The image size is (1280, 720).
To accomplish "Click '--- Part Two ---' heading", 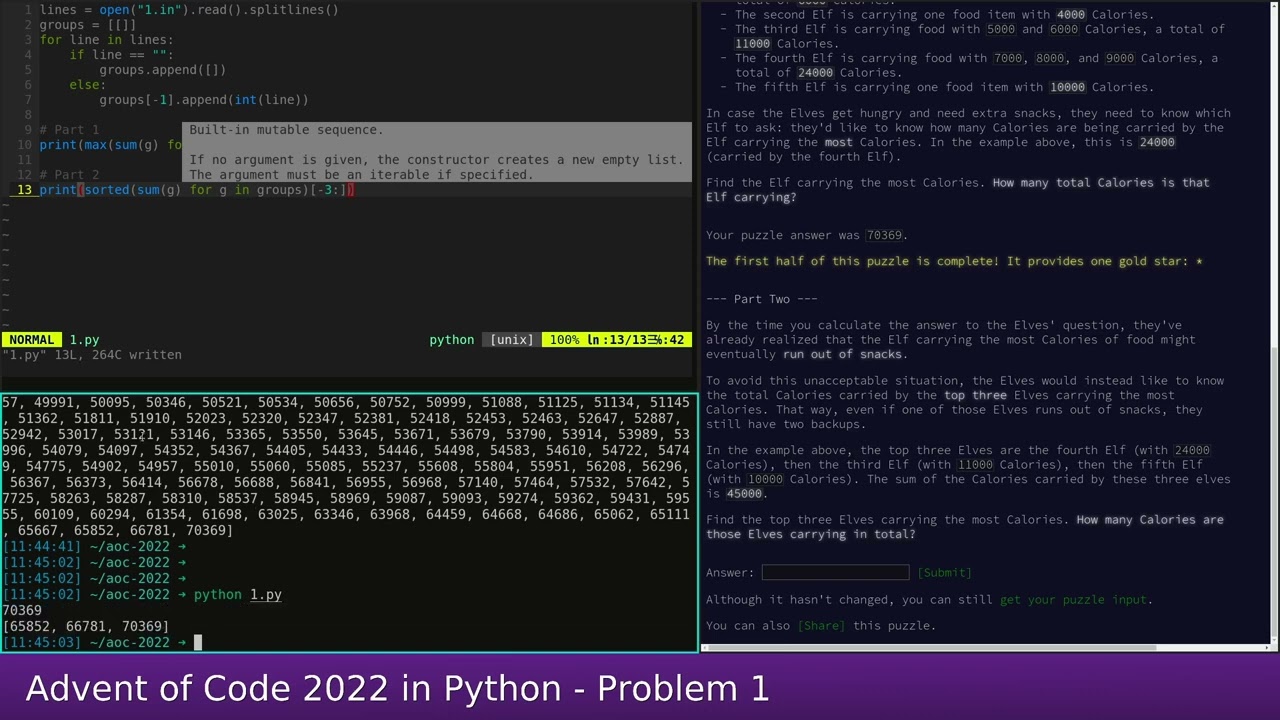I will click(x=762, y=299).
